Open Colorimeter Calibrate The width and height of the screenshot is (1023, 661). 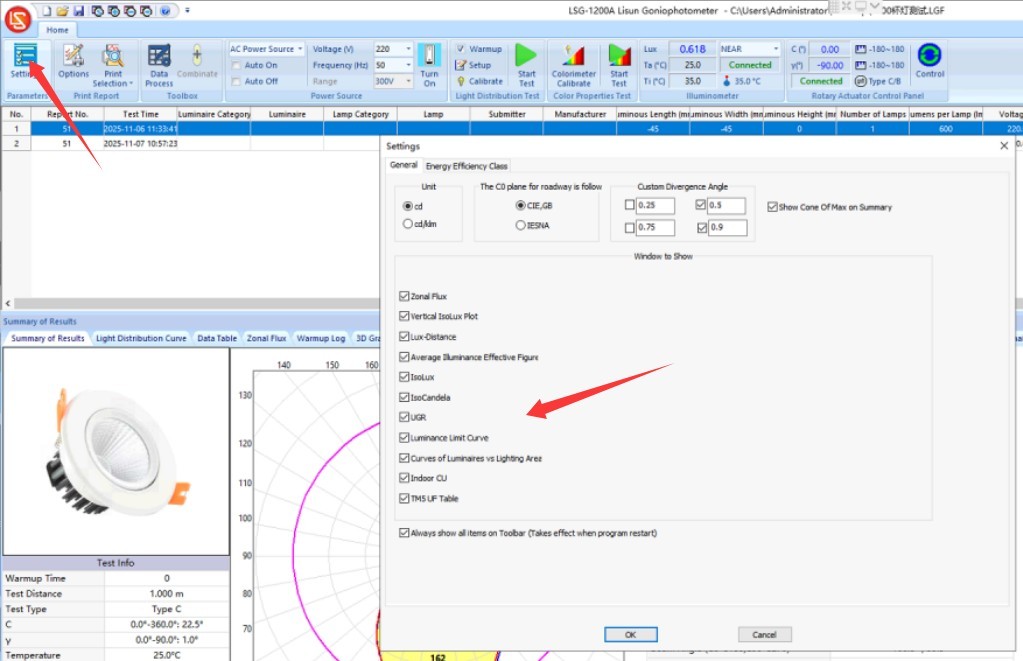(x=573, y=65)
